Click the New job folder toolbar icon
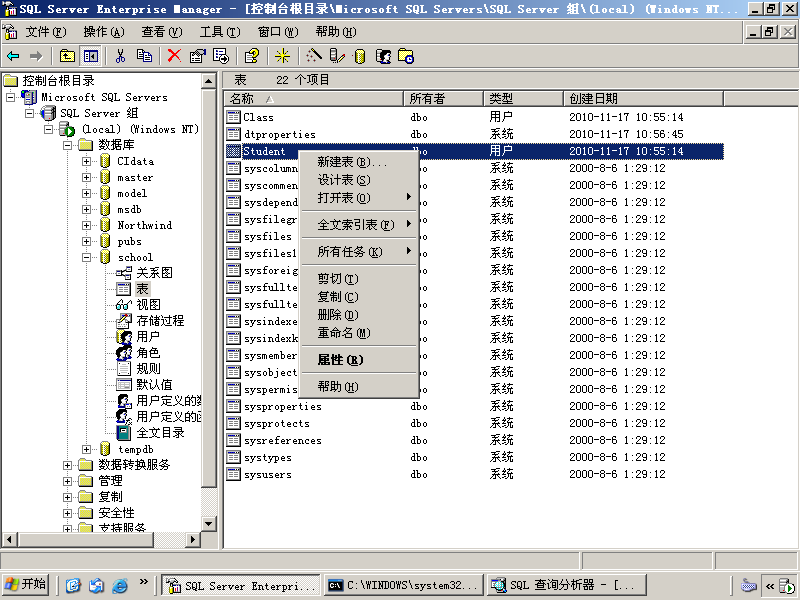The height and width of the screenshot is (600, 800). [x=406, y=56]
